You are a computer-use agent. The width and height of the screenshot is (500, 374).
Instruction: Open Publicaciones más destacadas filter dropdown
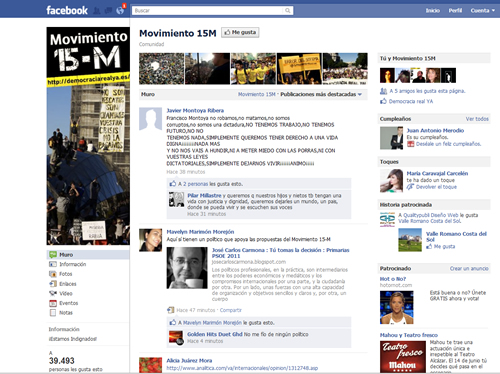[x=321, y=94]
